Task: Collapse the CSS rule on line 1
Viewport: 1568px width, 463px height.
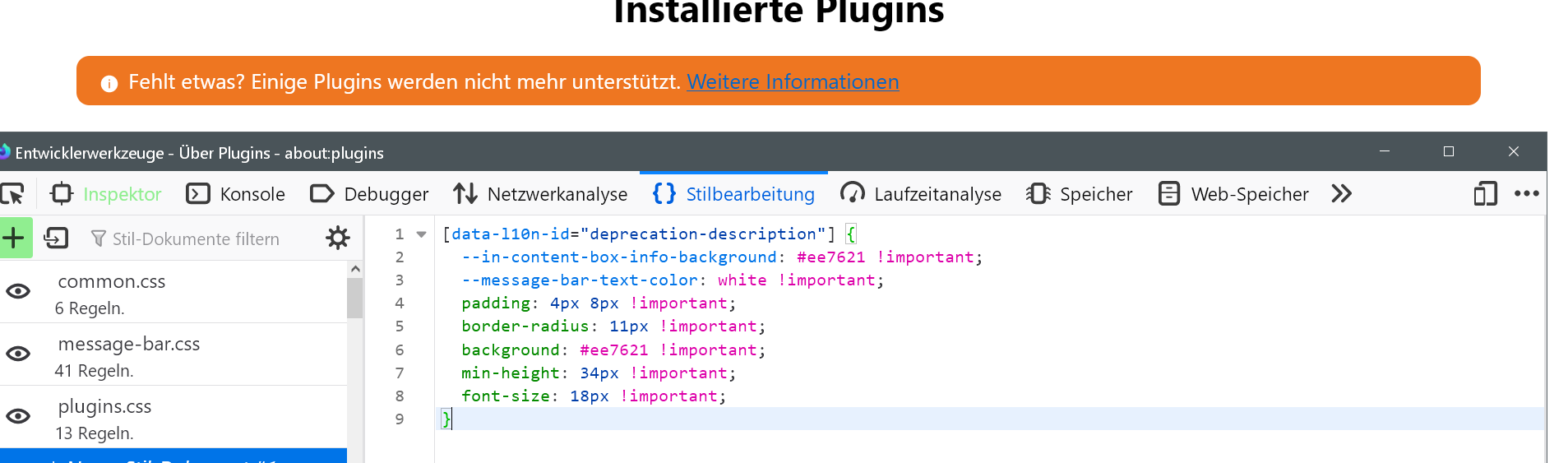Action: pyautogui.click(x=422, y=234)
